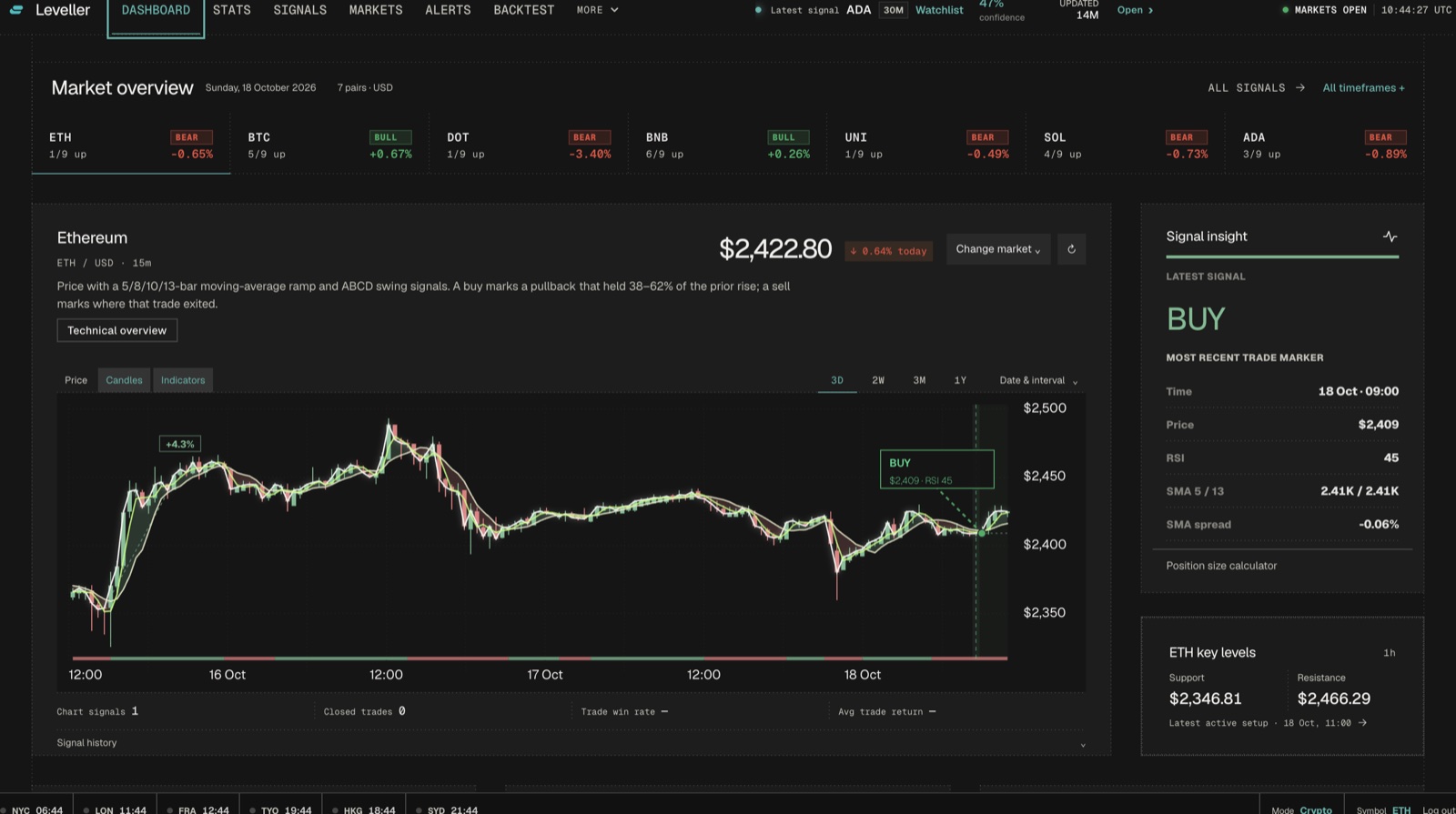
Task: Toggle the Price chart view
Action: 76,380
